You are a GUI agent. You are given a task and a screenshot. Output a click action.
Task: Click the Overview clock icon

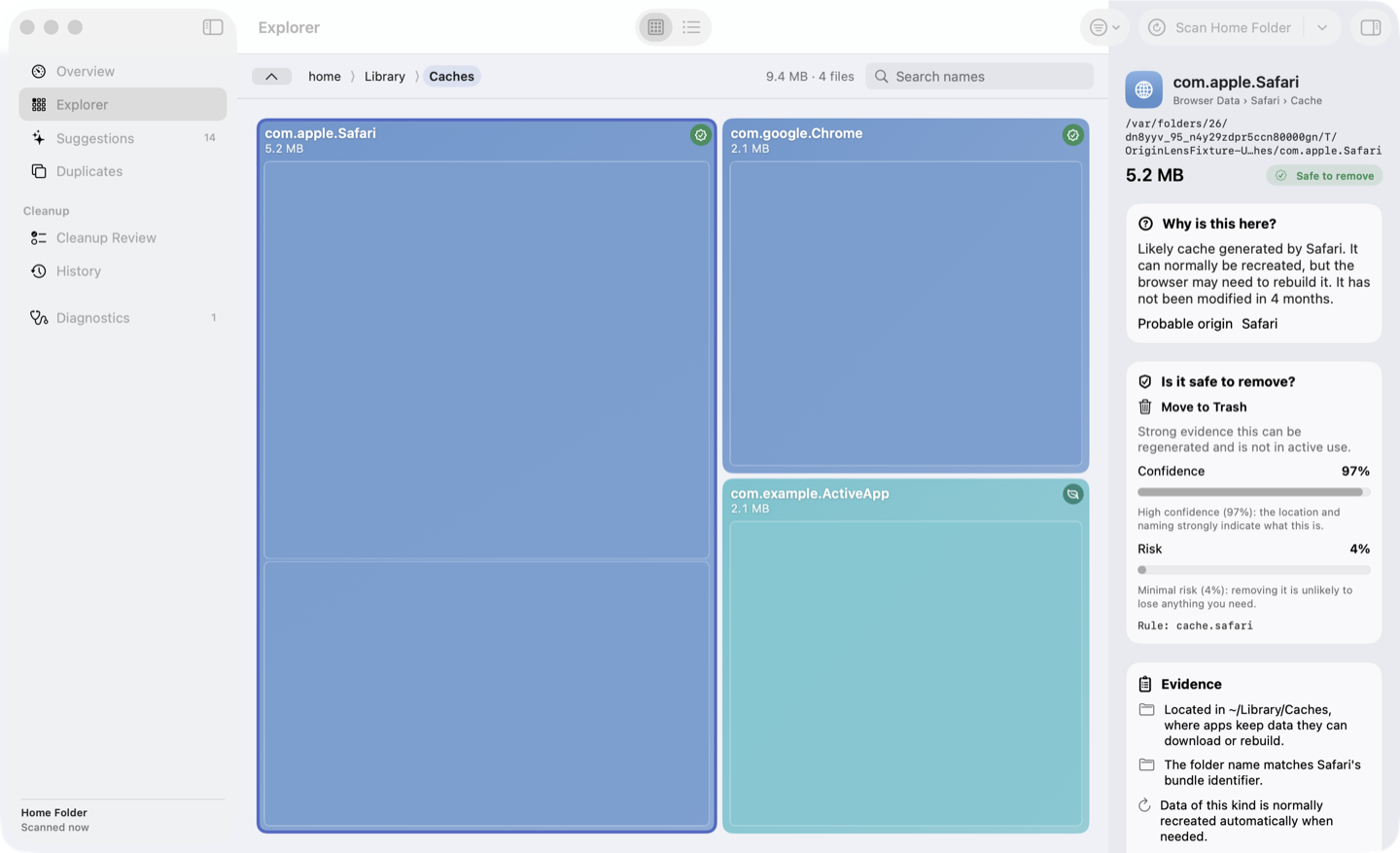click(39, 71)
